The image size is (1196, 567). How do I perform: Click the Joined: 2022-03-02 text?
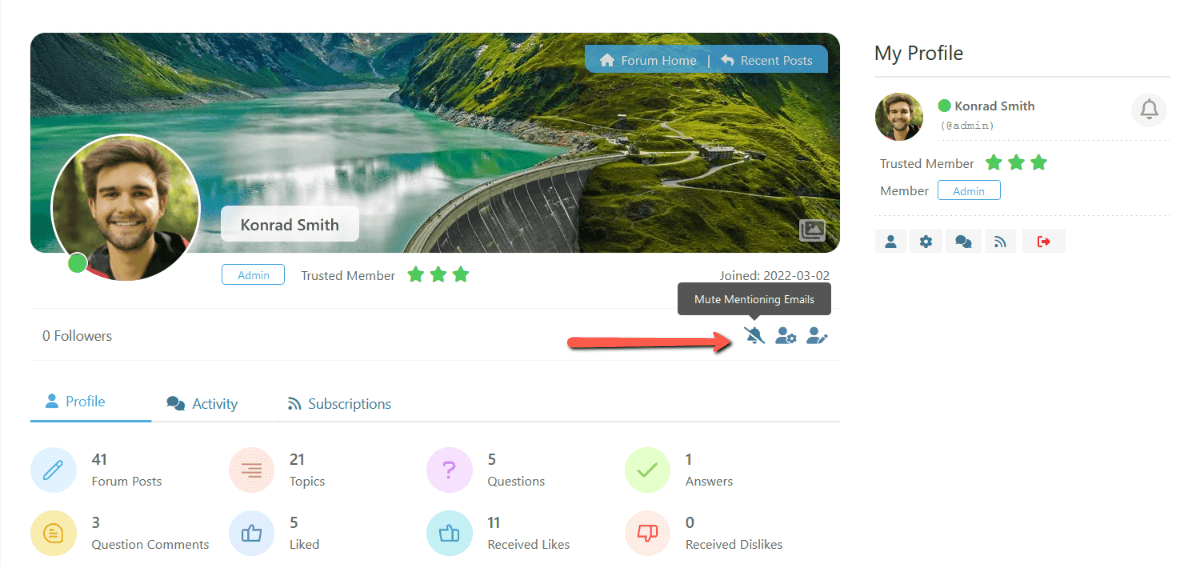774,275
